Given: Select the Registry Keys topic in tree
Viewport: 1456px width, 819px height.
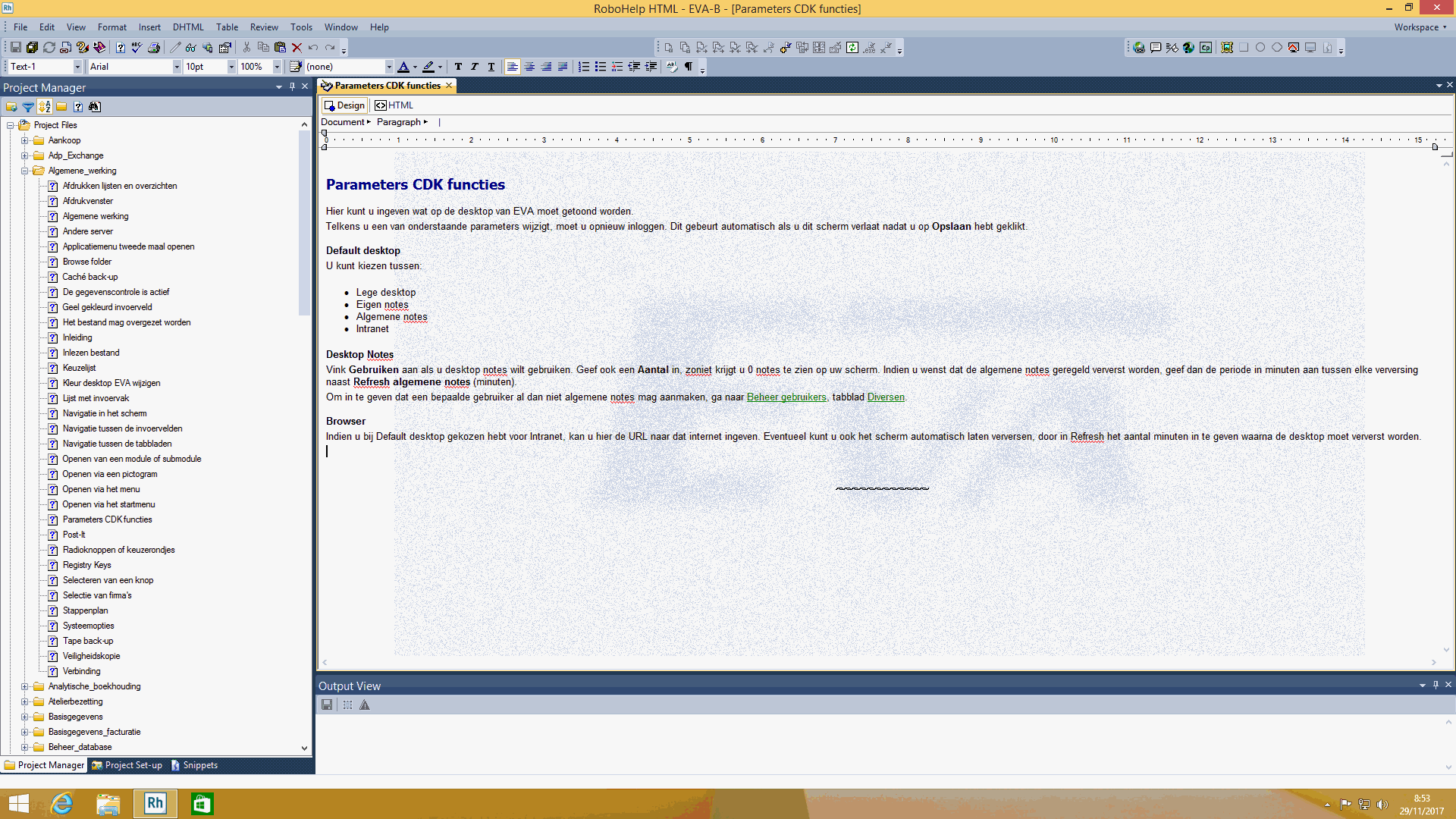Looking at the screenshot, I should point(86,565).
